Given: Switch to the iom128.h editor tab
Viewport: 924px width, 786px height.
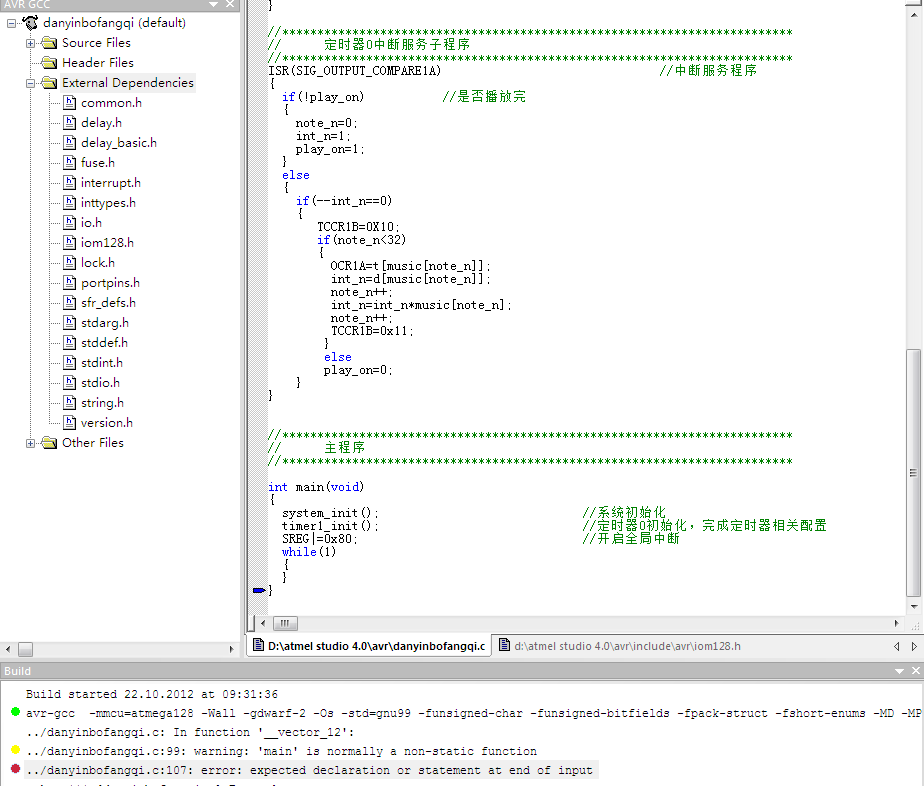Looking at the screenshot, I should click(620, 646).
